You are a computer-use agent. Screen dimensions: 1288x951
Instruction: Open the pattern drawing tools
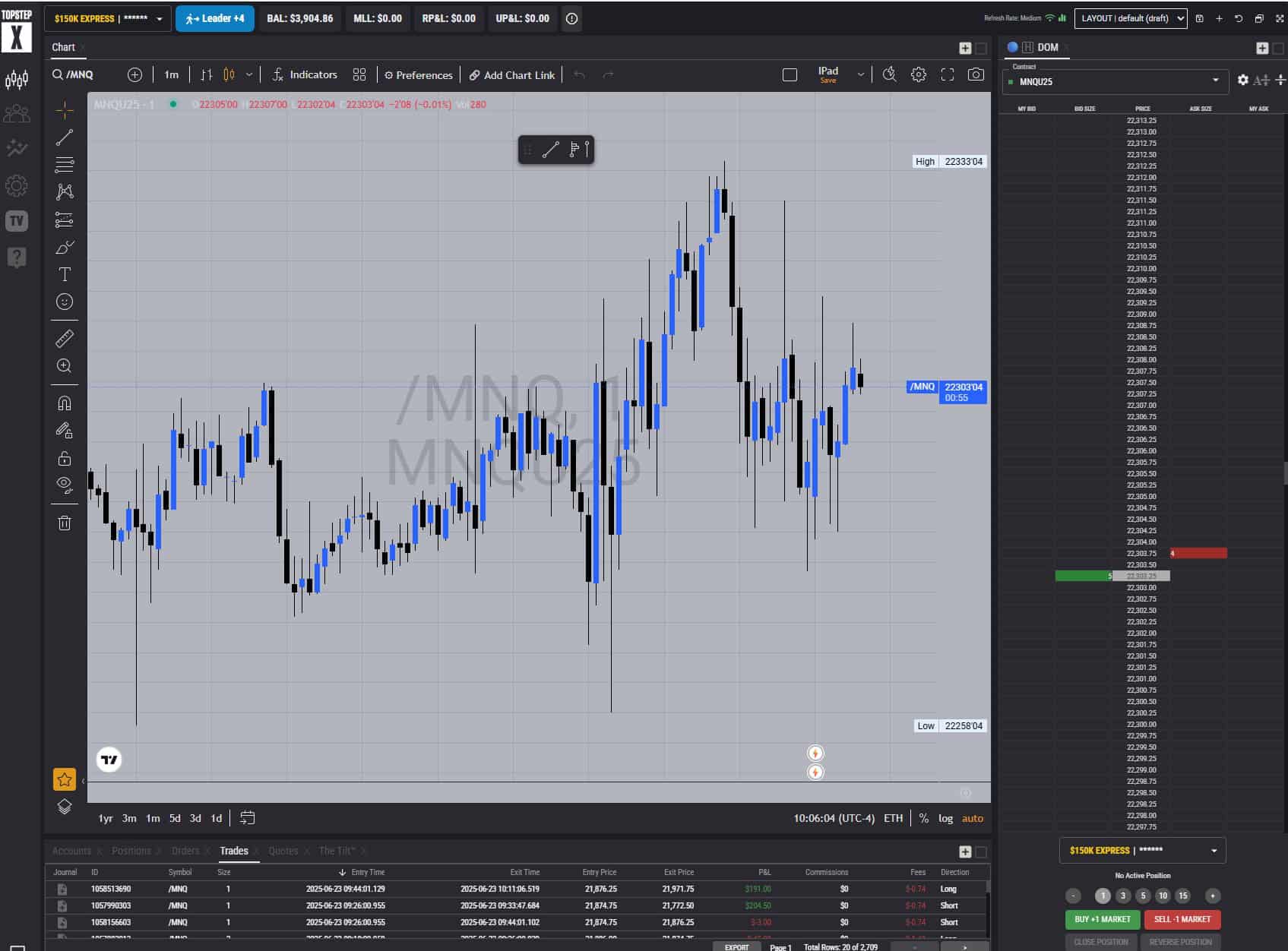coord(65,191)
